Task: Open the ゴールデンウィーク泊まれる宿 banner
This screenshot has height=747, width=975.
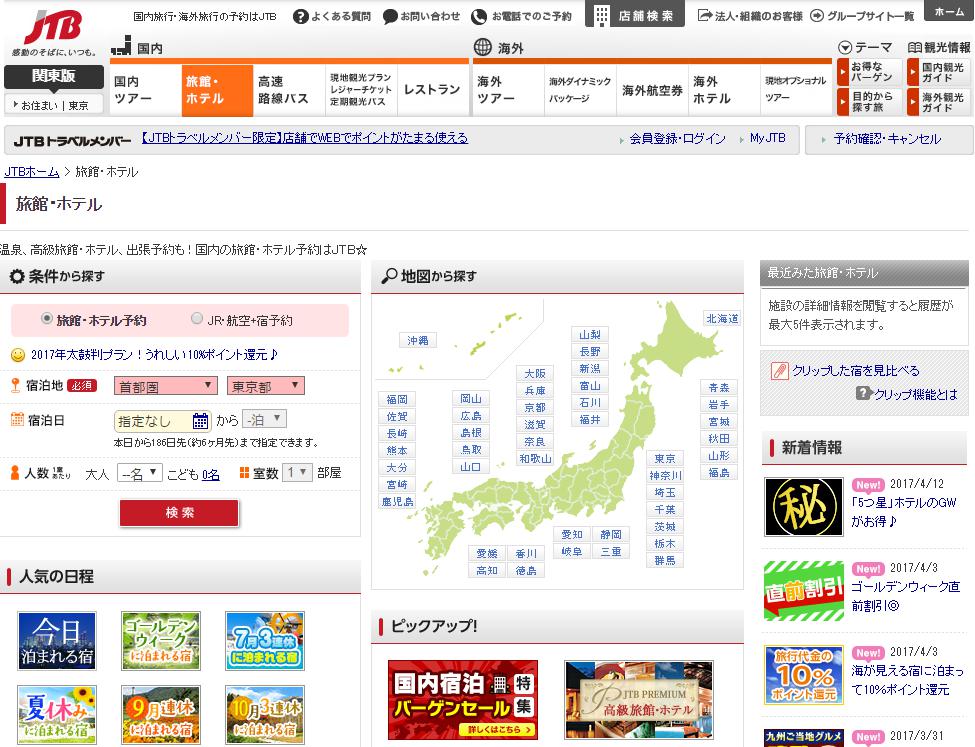Action: point(161,641)
